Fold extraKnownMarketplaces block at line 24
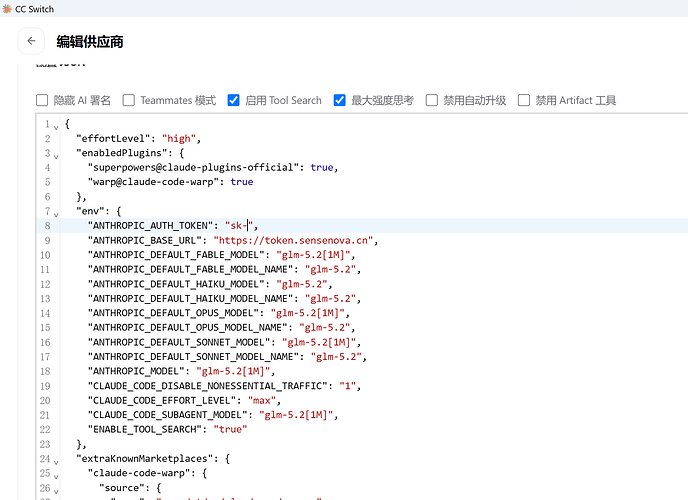 (x=56, y=462)
